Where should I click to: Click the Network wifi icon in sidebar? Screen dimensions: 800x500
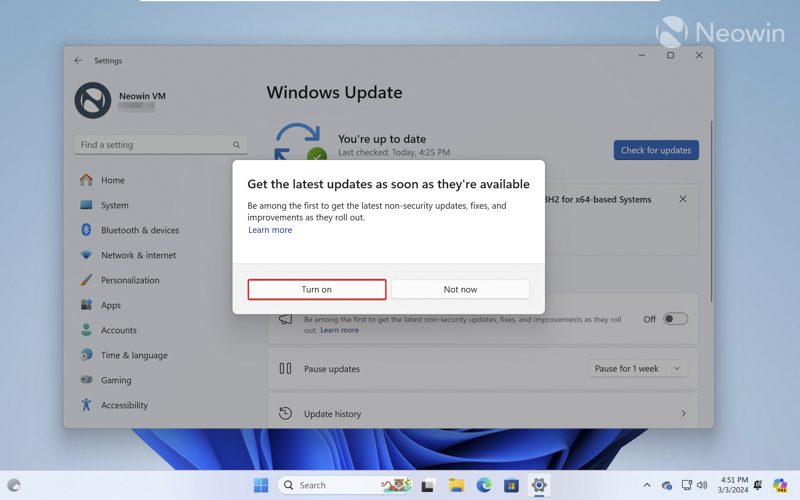point(86,255)
